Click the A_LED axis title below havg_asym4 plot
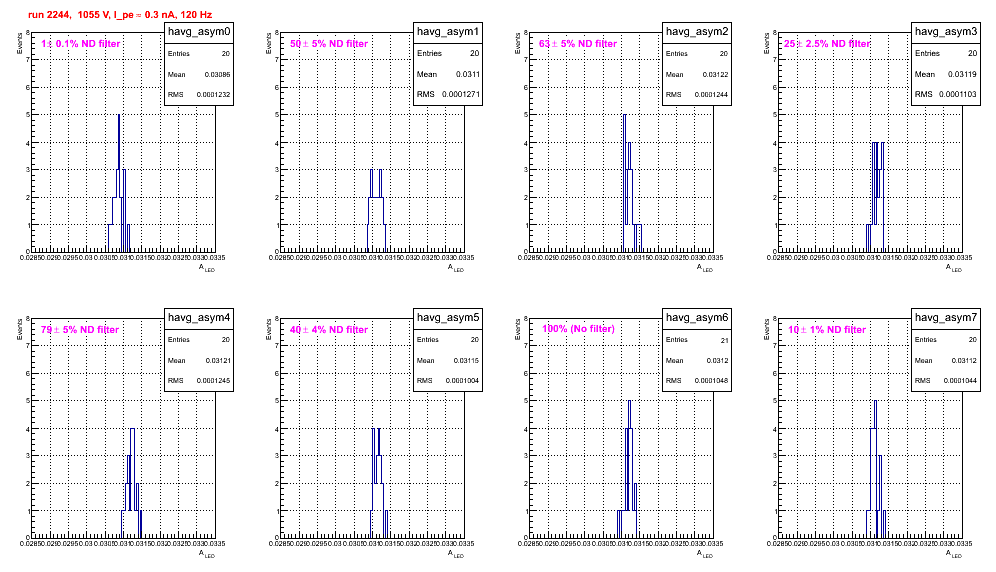996x572 pixels. coord(207,554)
